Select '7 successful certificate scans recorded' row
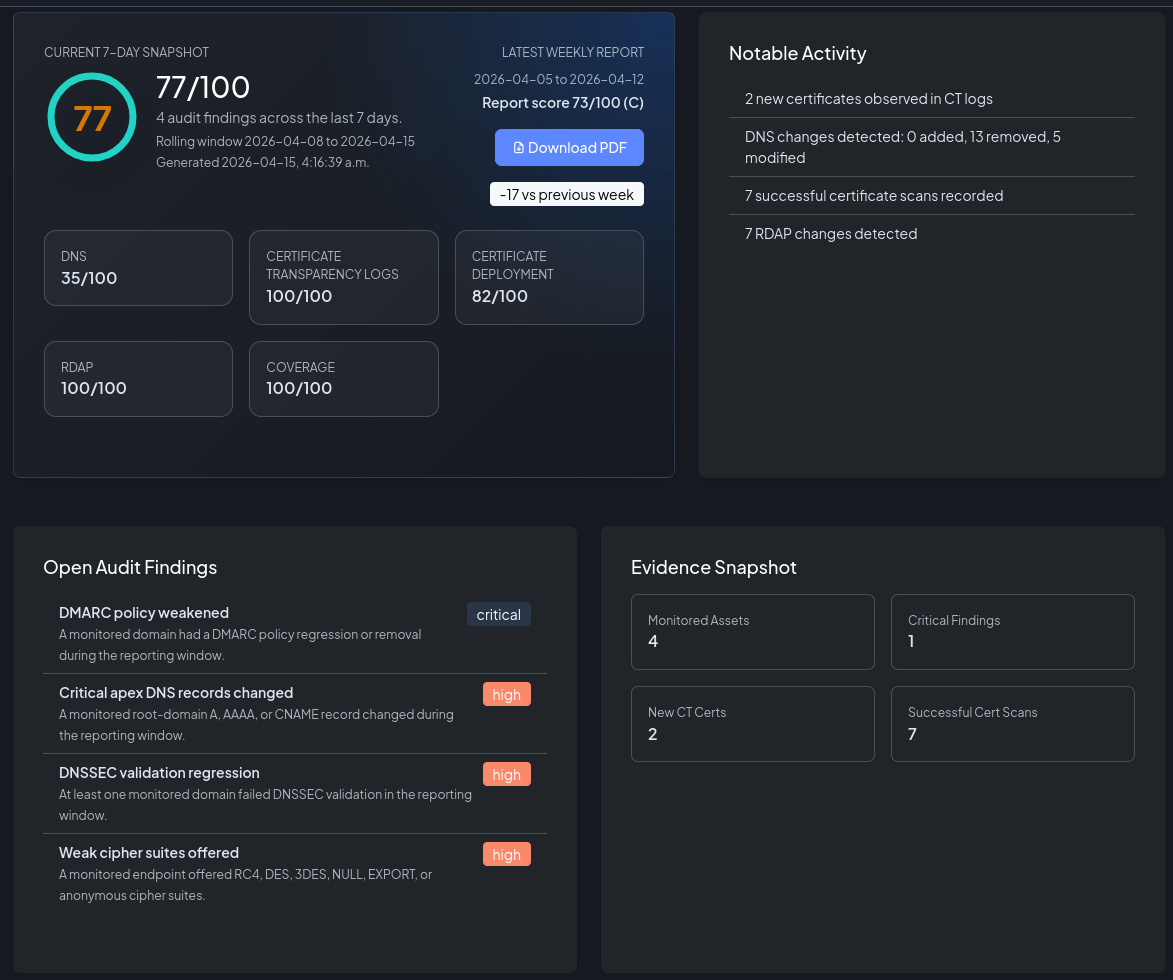The image size is (1173, 980). click(x=931, y=196)
